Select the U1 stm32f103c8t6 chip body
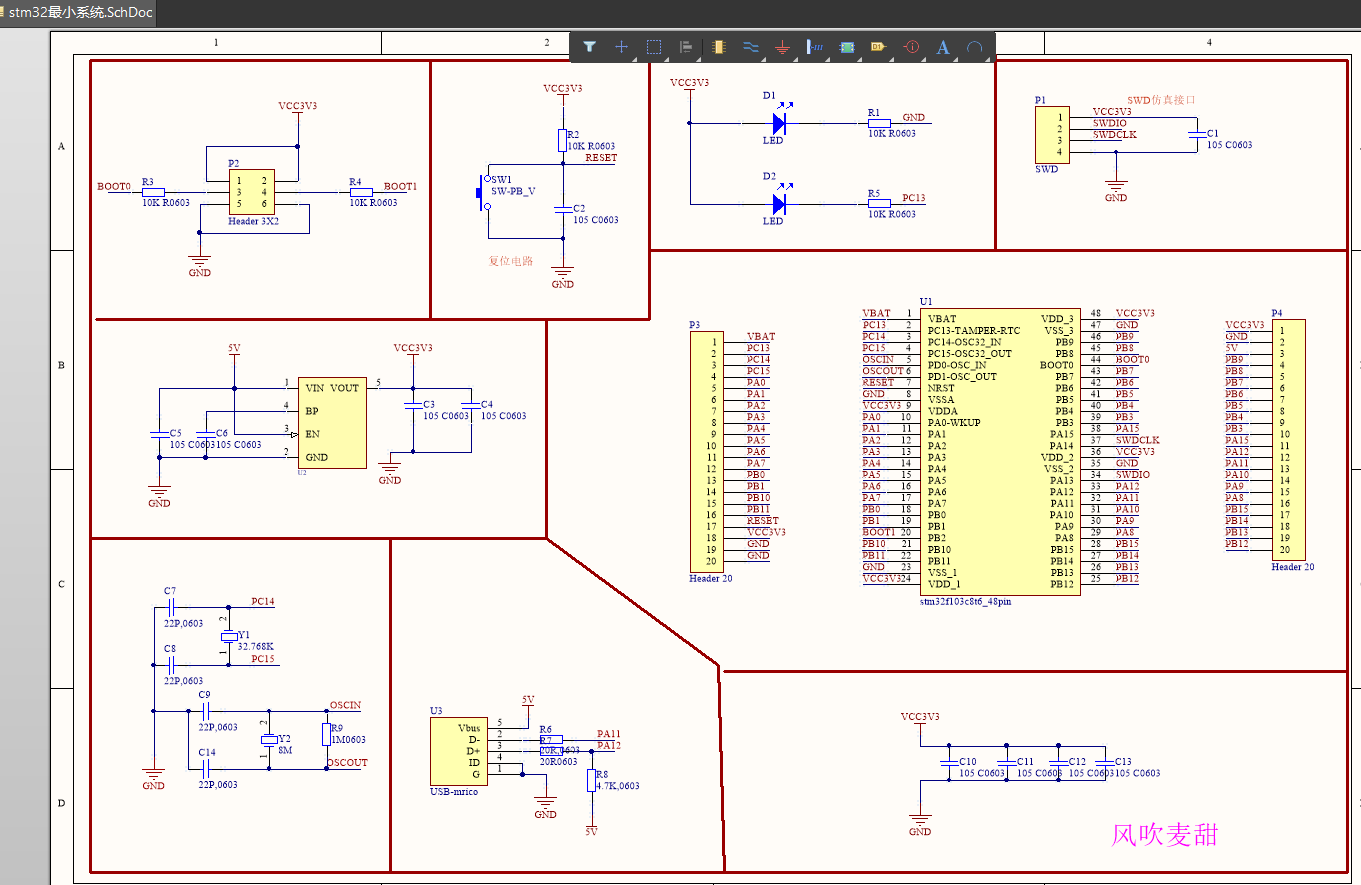This screenshot has height=885, width=1361. [1000, 452]
